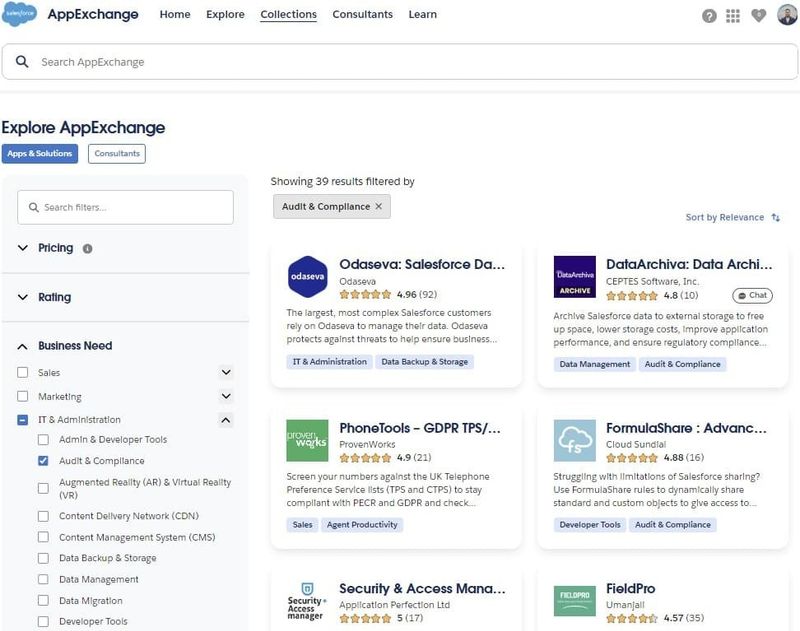
Task: Click the FormulaShare star rating
Action: [x=632, y=458]
